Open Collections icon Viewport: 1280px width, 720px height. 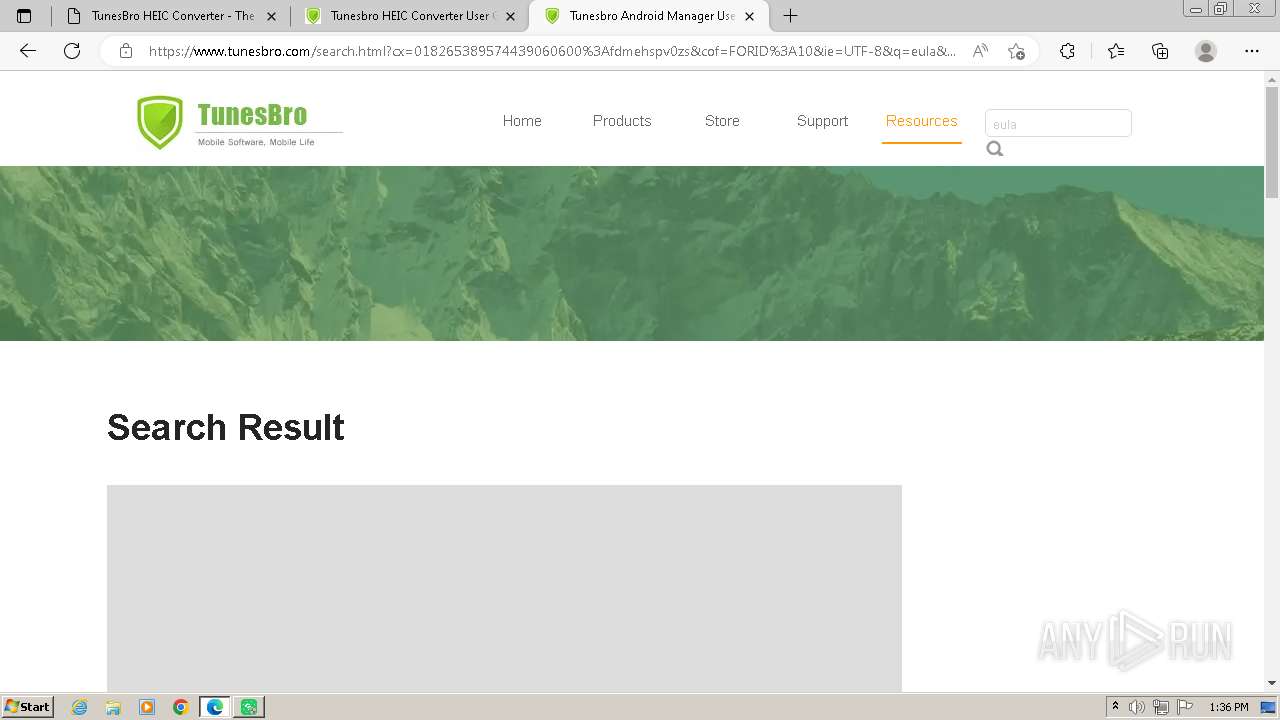1160,51
